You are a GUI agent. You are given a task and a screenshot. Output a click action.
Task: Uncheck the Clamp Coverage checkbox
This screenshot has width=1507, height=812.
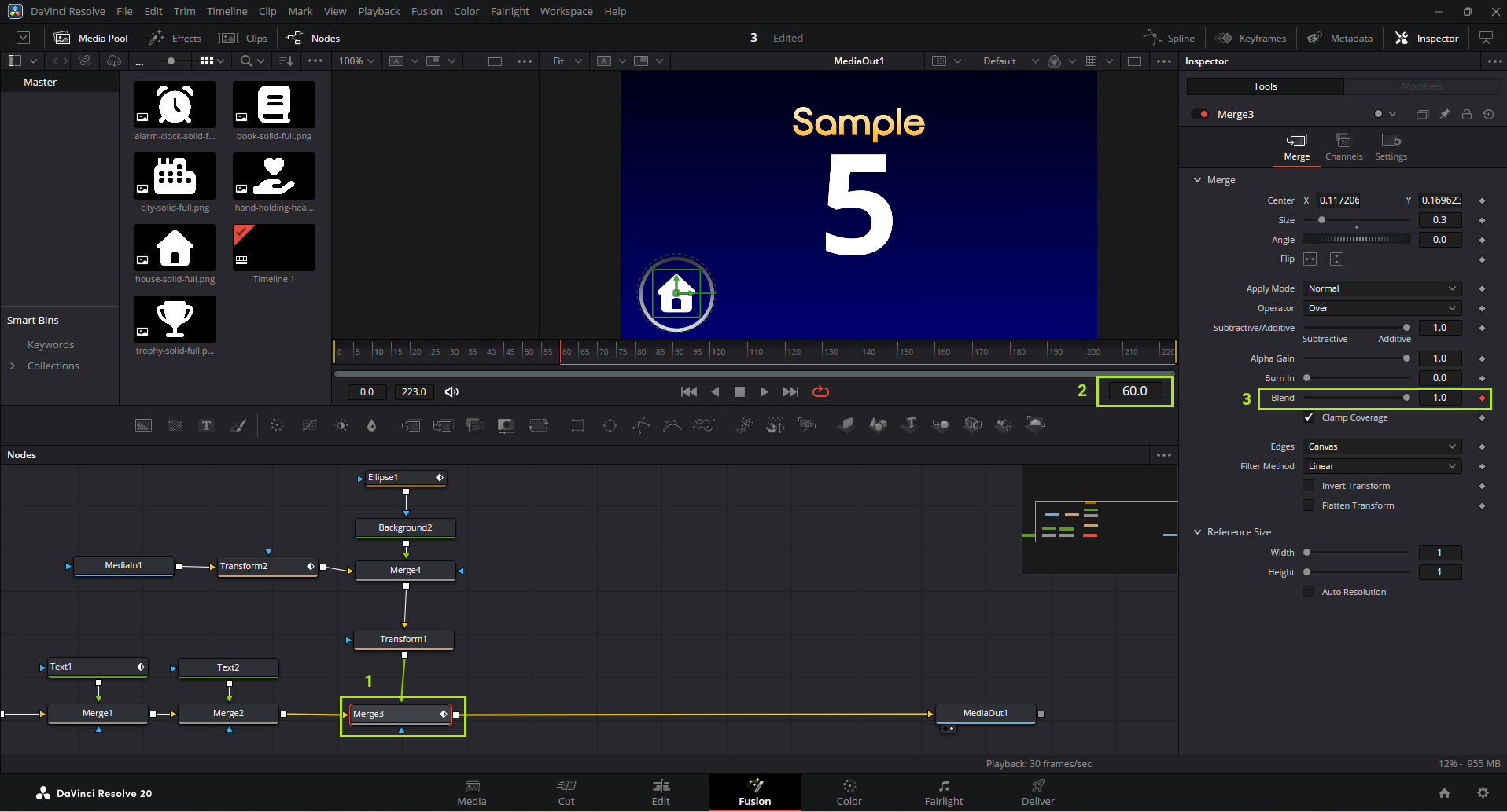point(1309,417)
